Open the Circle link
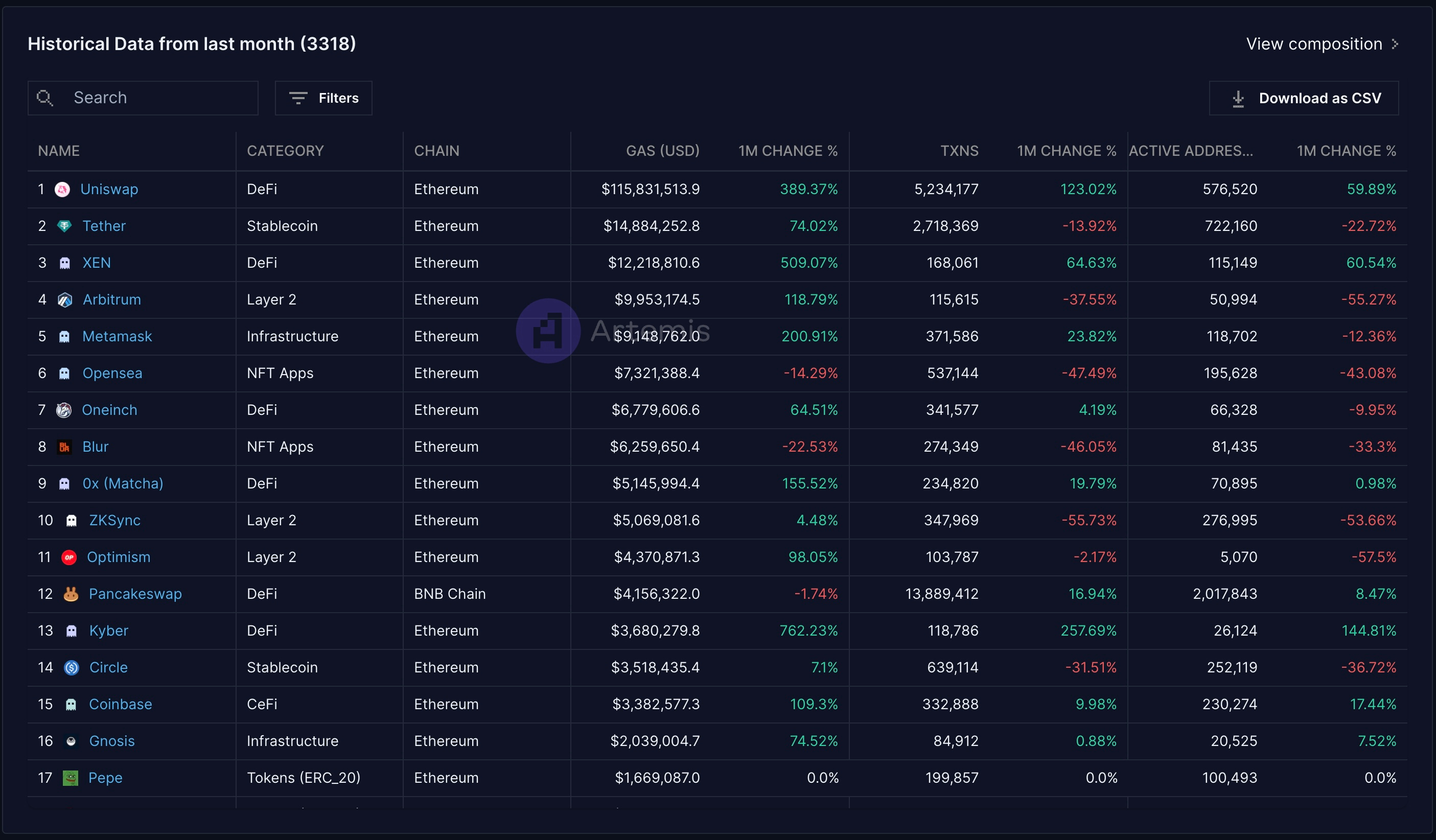Viewport: 1436px width, 840px height. click(109, 667)
